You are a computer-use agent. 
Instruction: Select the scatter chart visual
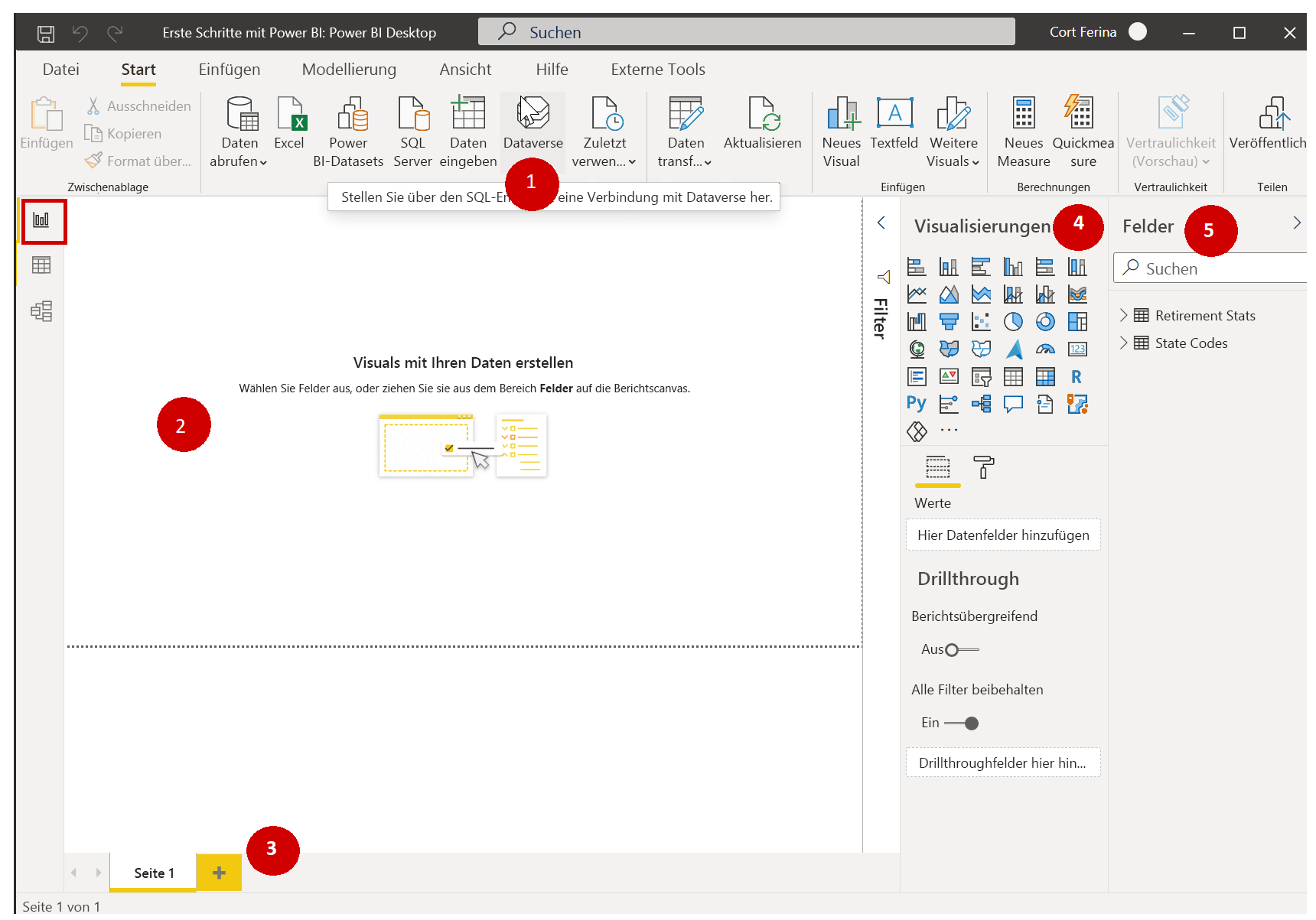tap(981, 322)
